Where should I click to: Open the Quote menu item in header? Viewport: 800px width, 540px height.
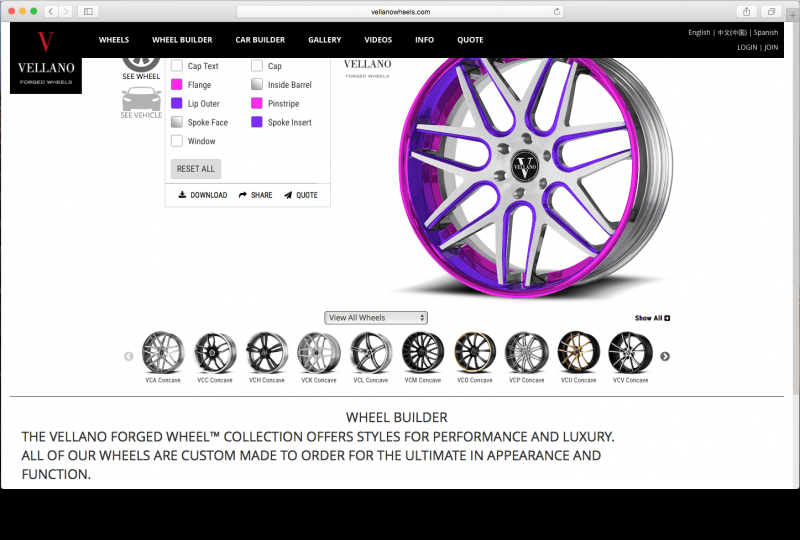coord(470,40)
